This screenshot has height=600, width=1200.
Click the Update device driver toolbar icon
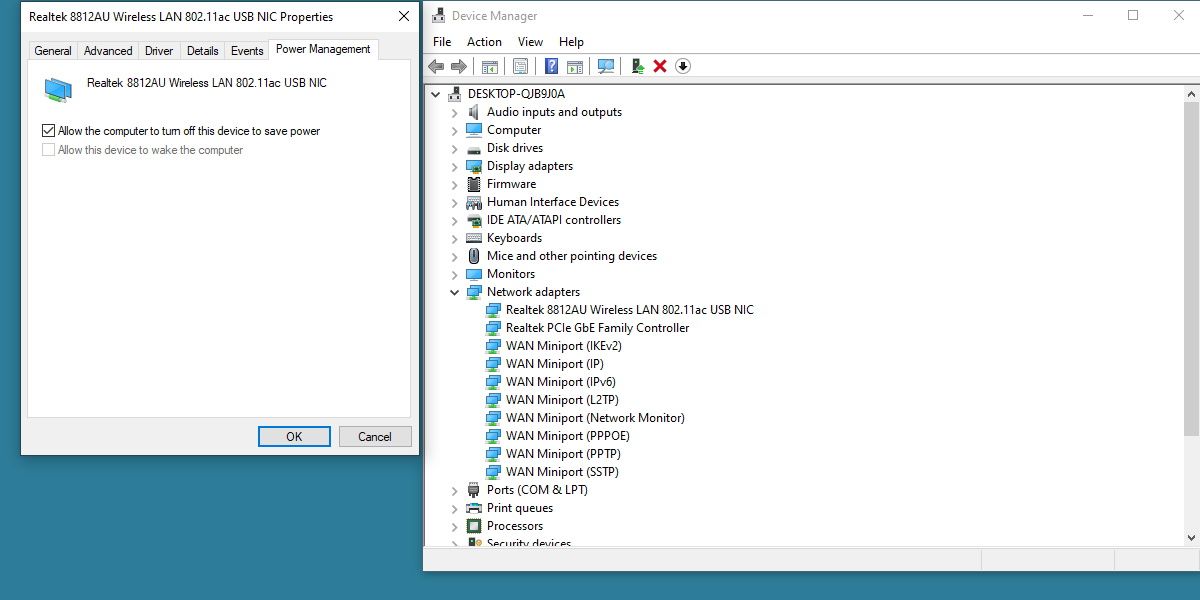pyautogui.click(x=637, y=66)
